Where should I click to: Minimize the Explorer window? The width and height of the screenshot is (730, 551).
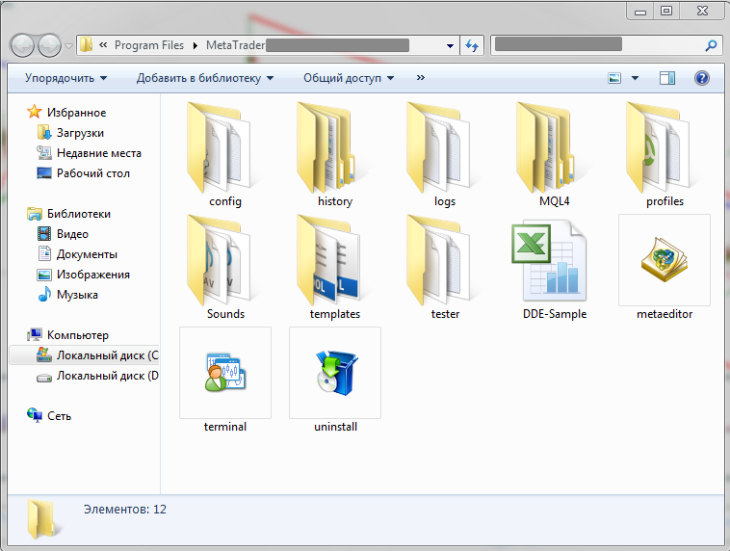(x=641, y=11)
